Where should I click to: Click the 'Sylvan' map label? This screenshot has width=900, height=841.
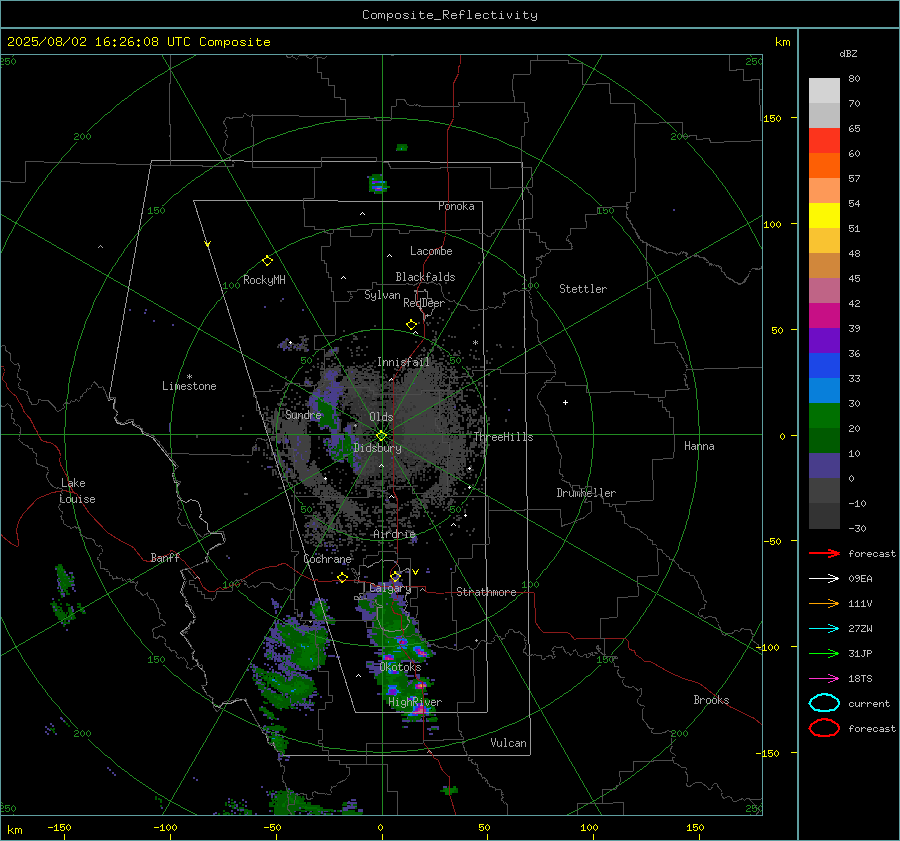382,295
